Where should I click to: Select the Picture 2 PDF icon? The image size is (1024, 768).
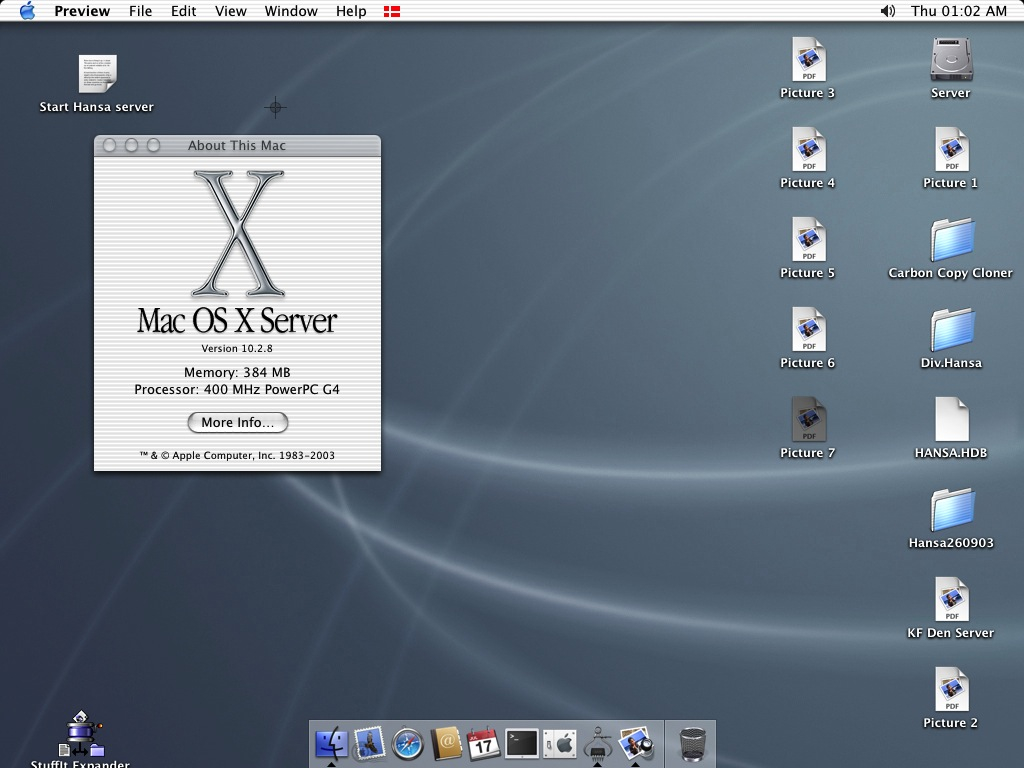[x=952, y=690]
